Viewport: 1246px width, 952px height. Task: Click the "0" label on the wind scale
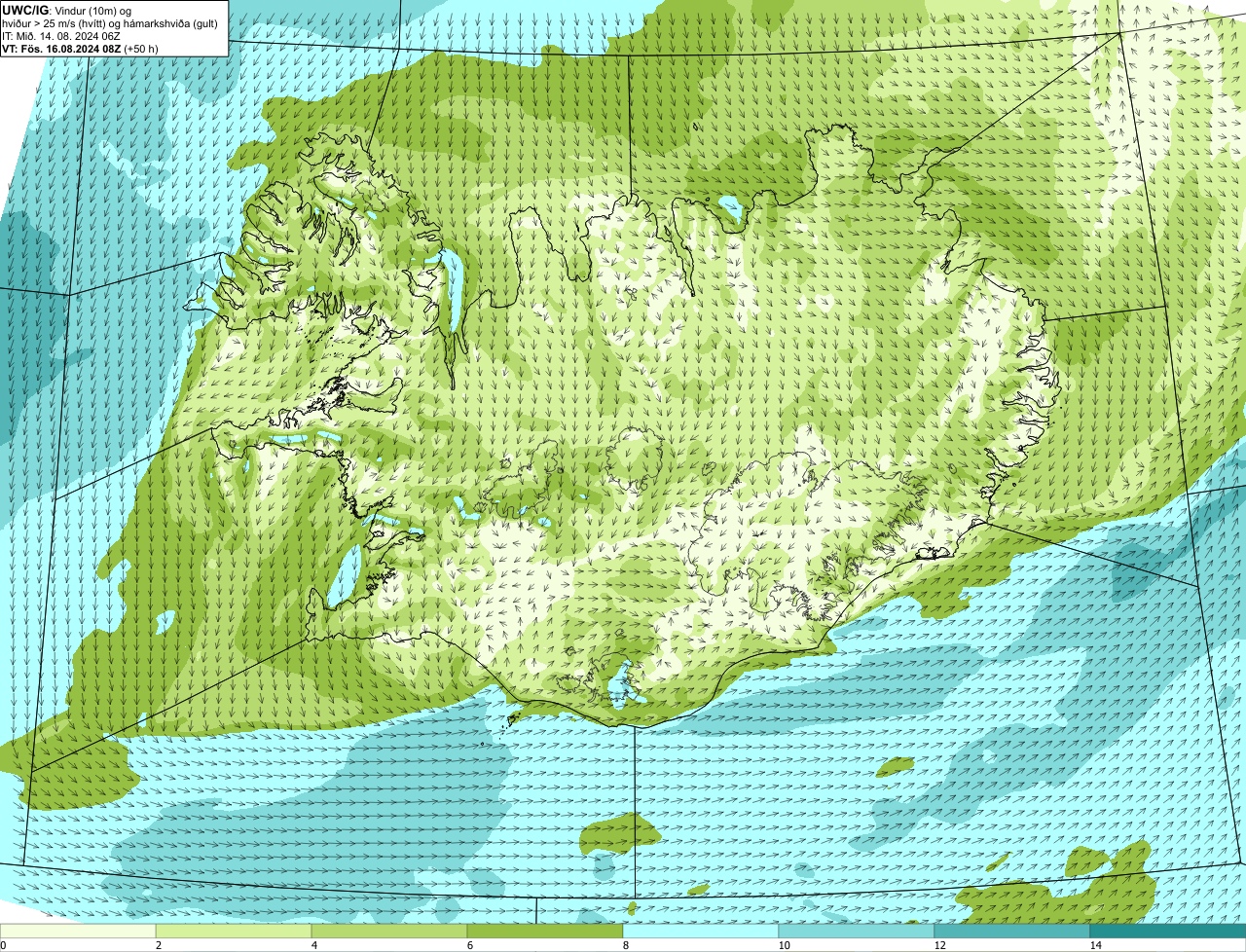(x=3, y=945)
